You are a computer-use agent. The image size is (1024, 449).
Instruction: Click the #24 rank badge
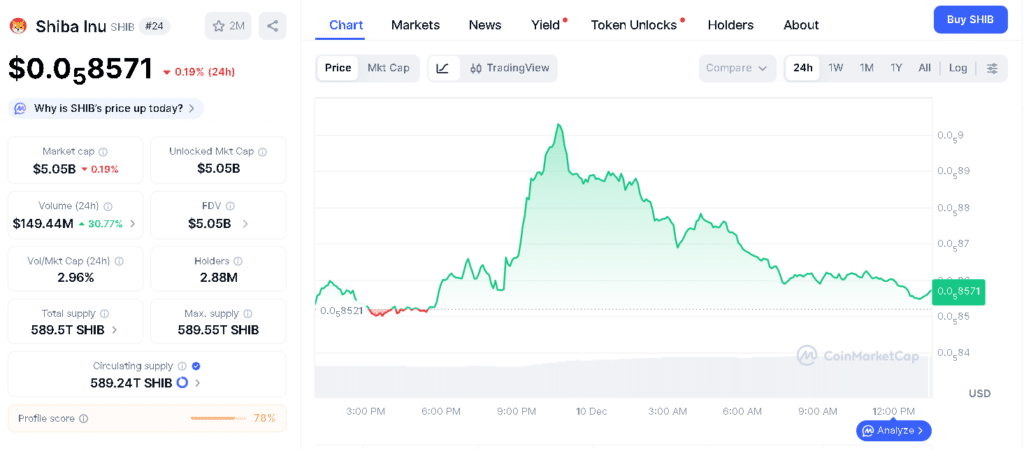pos(153,26)
